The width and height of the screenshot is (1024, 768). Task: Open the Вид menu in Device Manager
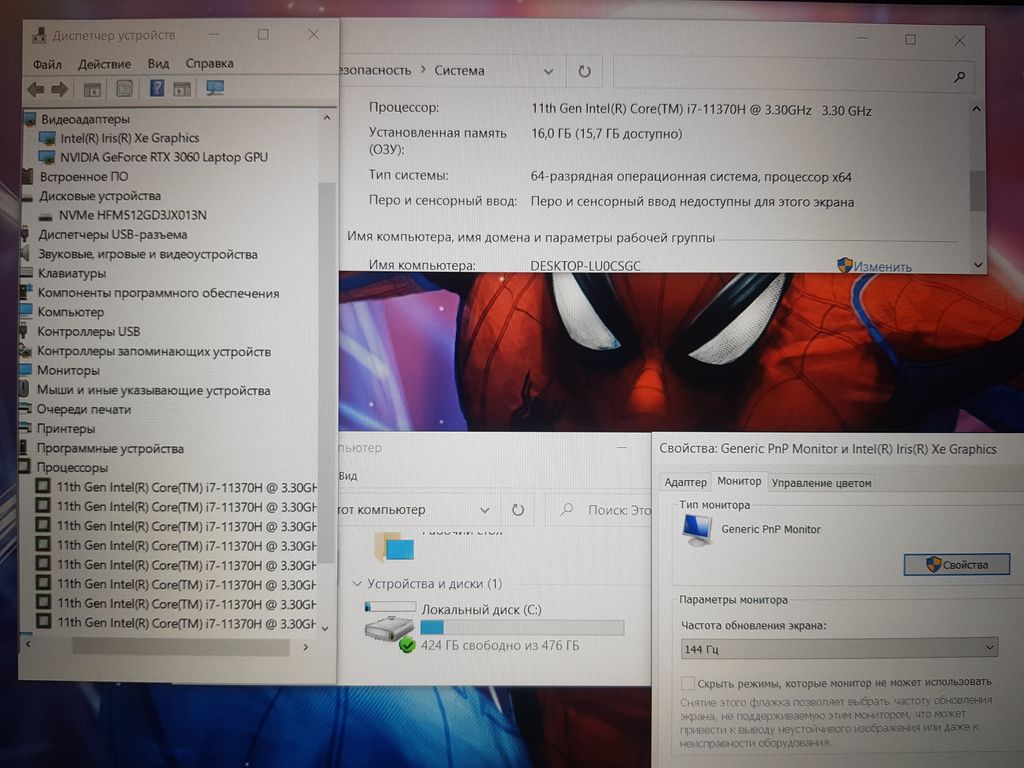[158, 64]
